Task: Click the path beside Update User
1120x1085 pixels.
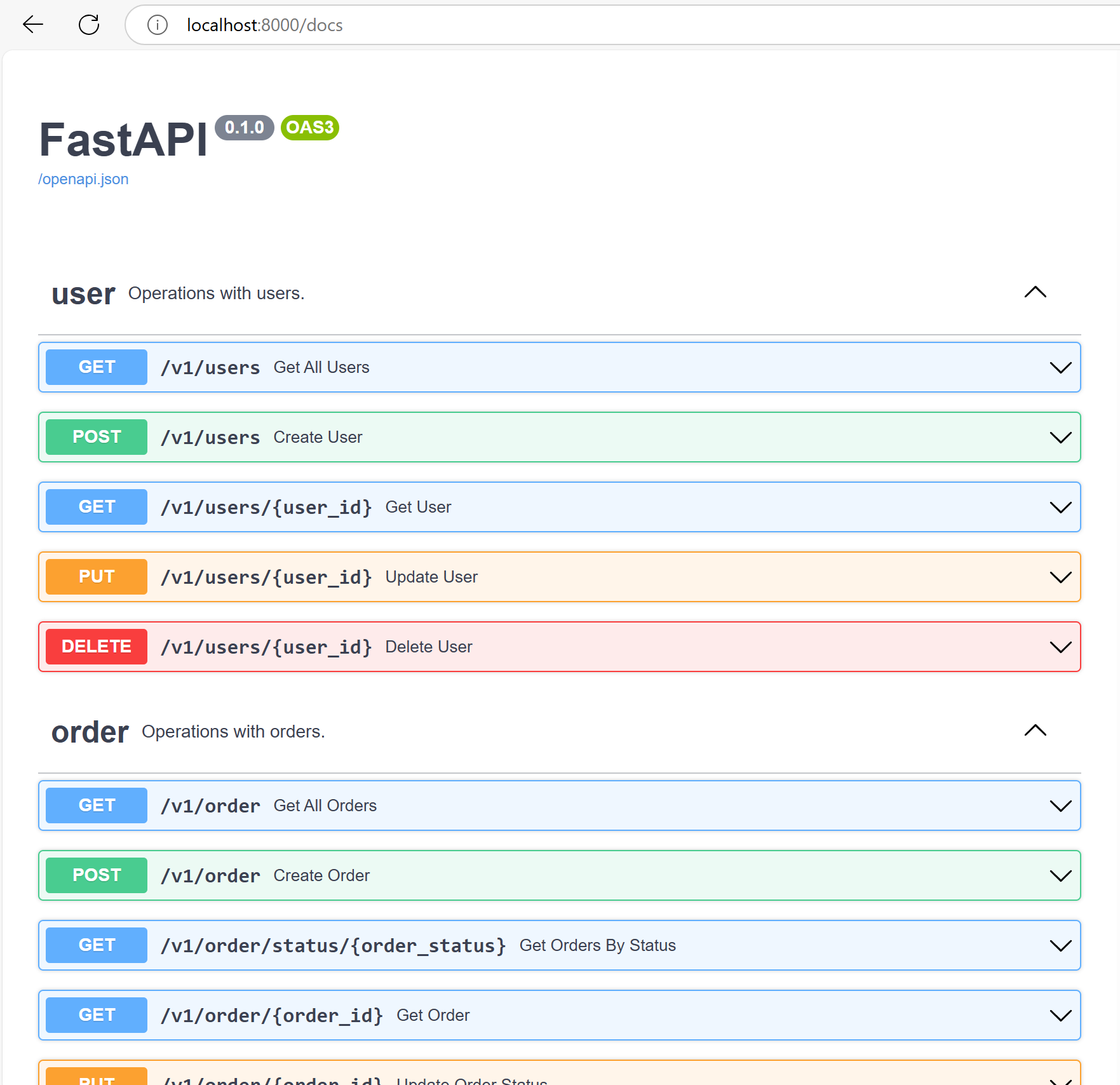Action: point(266,577)
